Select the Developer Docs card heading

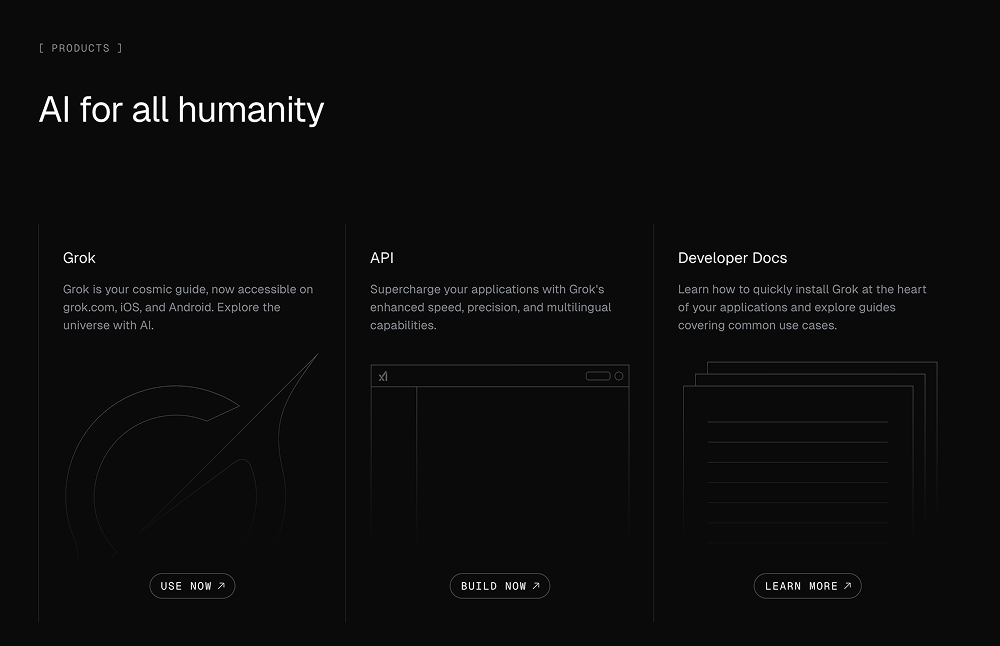click(732, 258)
